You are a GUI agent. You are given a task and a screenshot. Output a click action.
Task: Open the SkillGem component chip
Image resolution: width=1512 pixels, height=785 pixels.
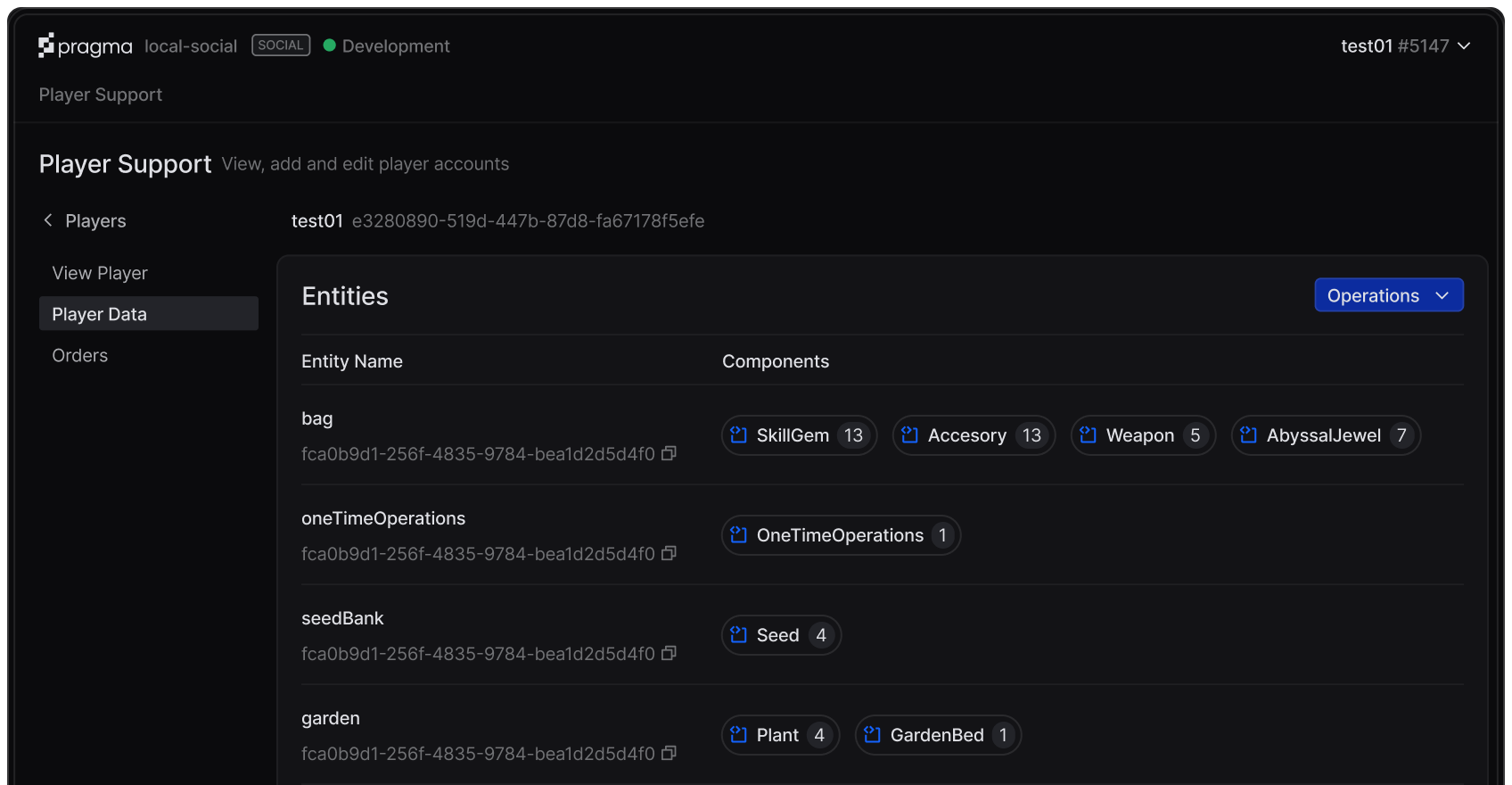(x=799, y=435)
